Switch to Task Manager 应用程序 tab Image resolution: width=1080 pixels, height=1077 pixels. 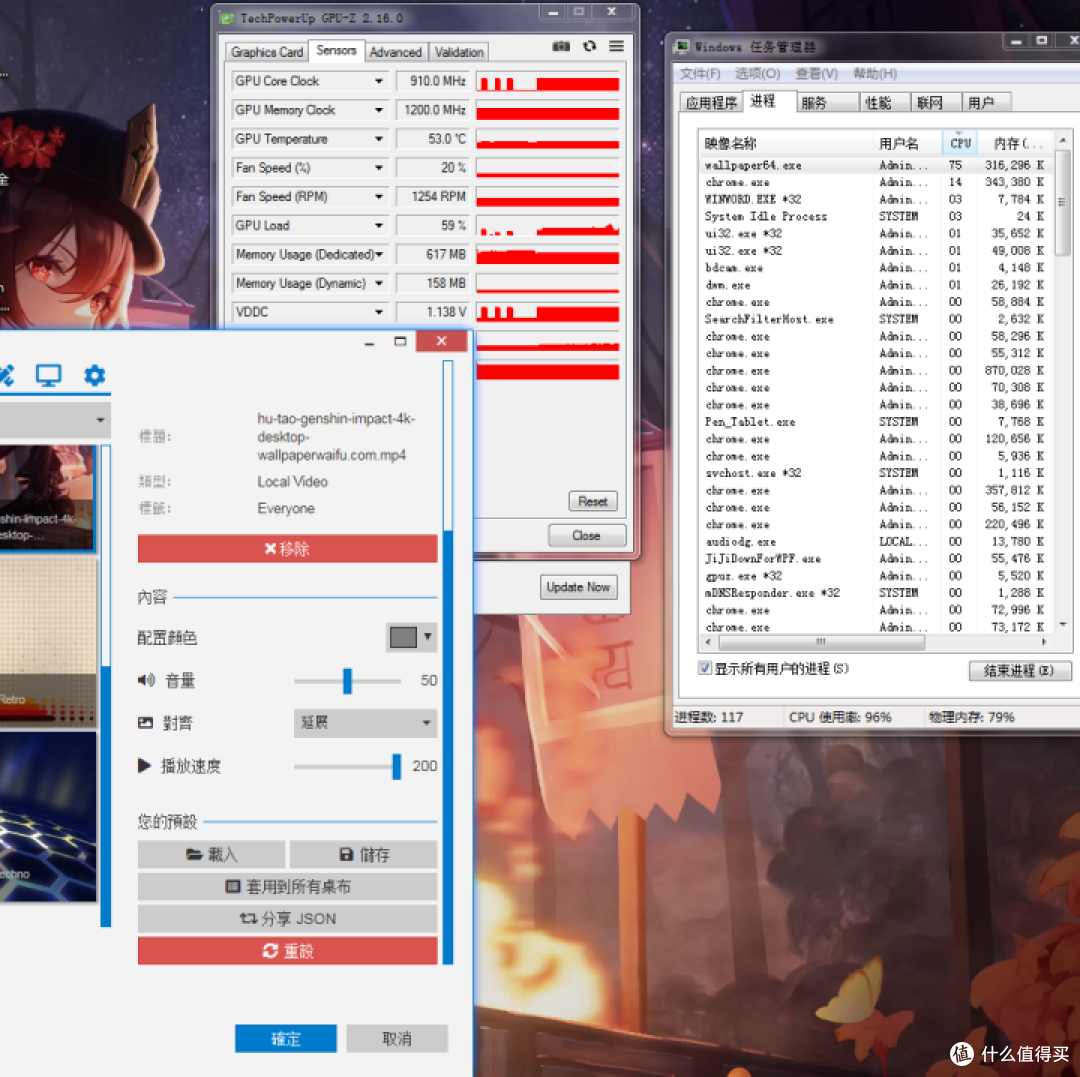711,103
